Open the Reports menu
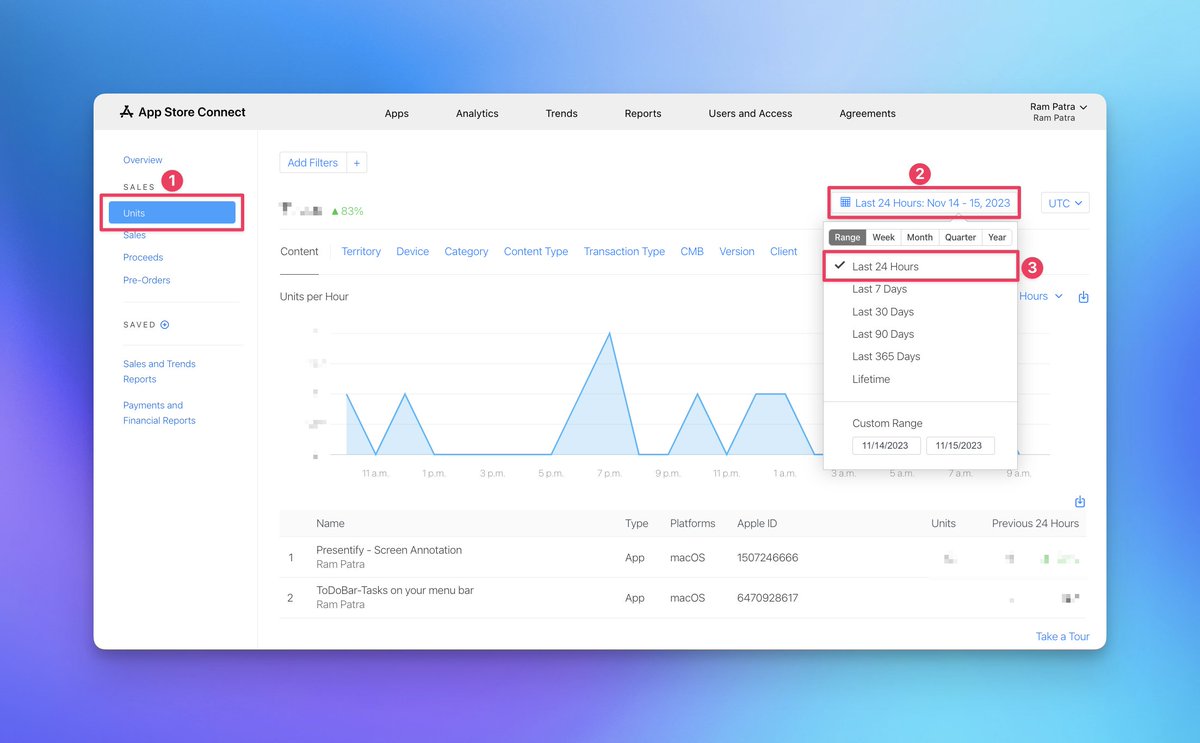The width and height of the screenshot is (1200, 743). point(643,114)
